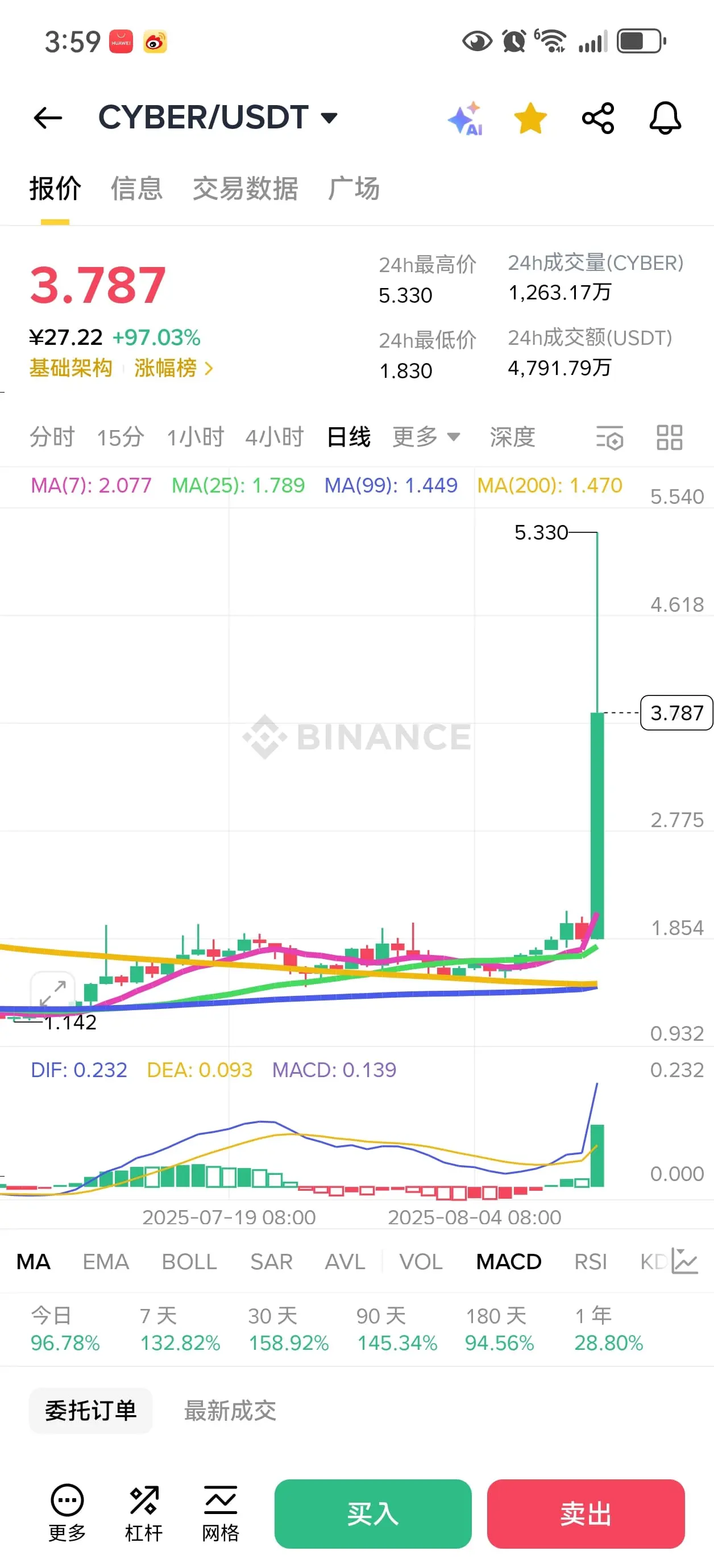714x1568 pixels.
Task: Select the 日线 chart interval
Action: (348, 437)
